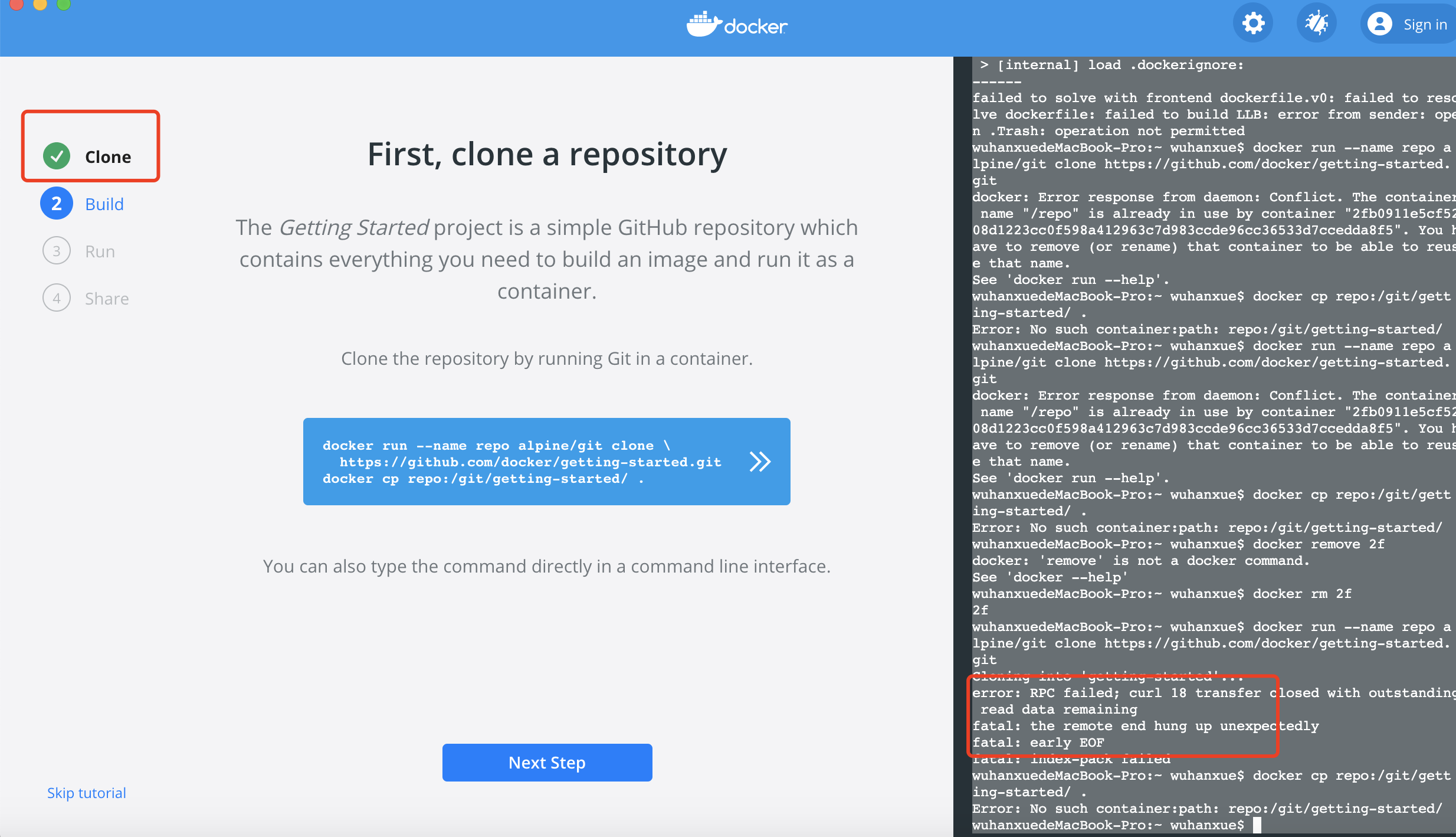Jump to the Share step label
This screenshot has height=837, width=1456.
point(107,299)
